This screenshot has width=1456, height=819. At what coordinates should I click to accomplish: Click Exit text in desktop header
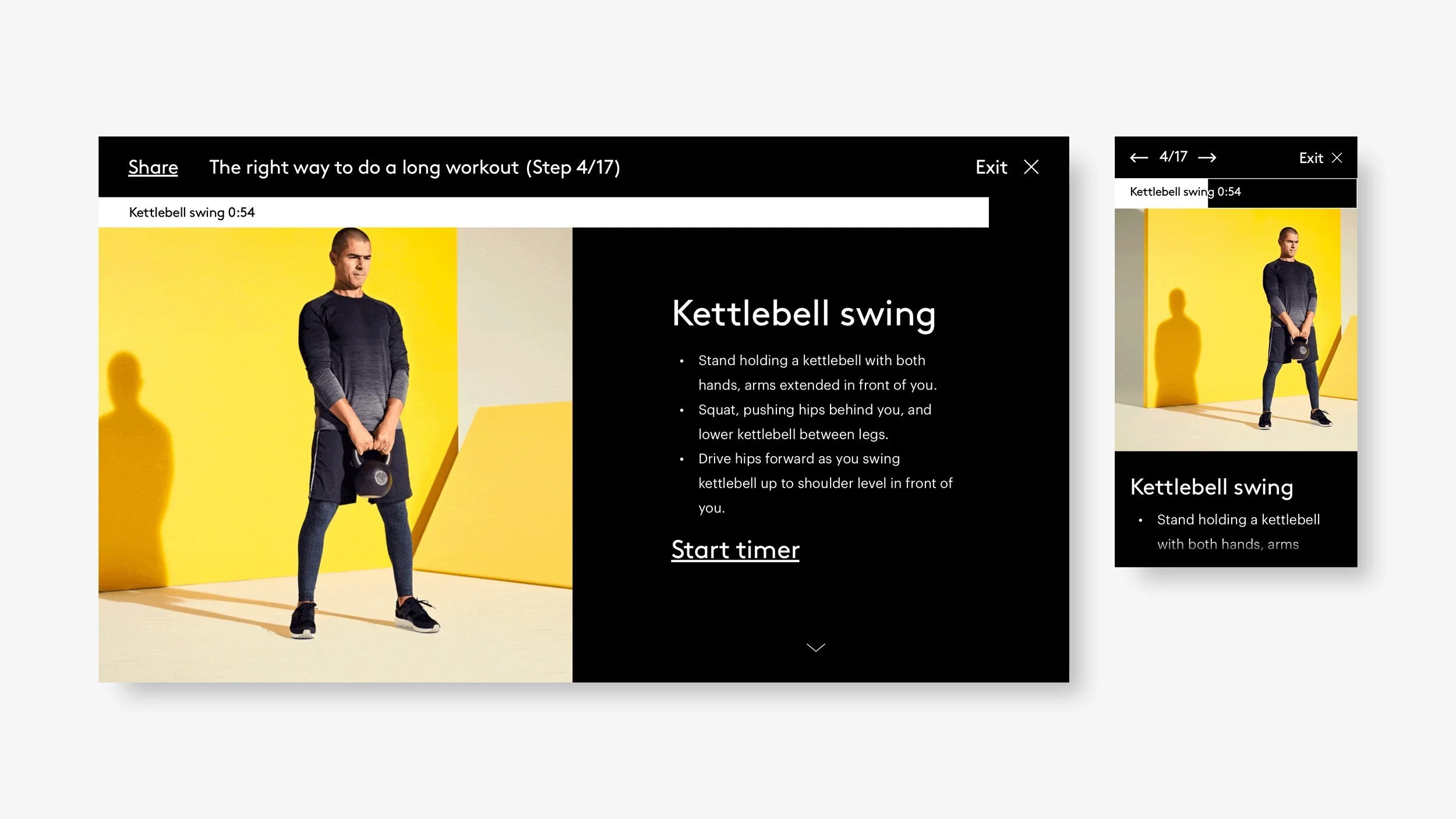991,167
